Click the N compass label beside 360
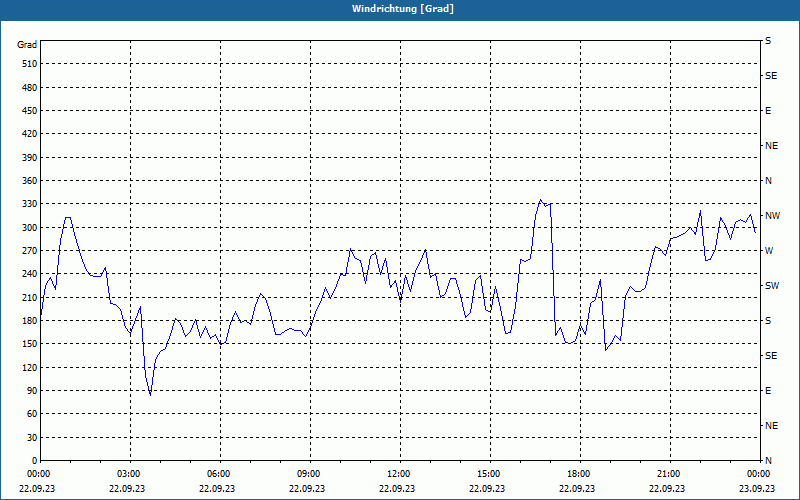 click(768, 181)
